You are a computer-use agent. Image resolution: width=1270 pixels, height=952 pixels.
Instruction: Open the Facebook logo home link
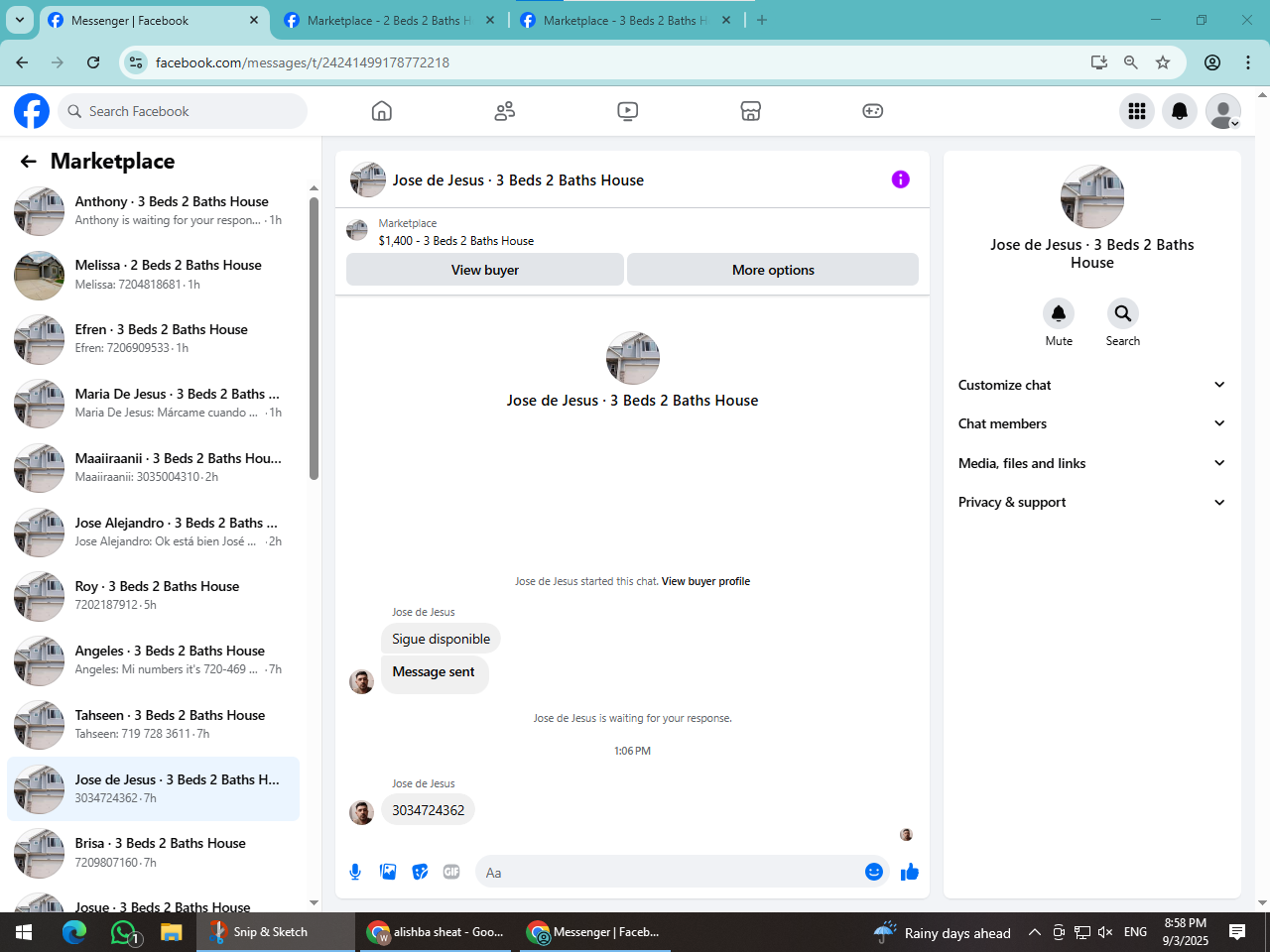click(32, 111)
